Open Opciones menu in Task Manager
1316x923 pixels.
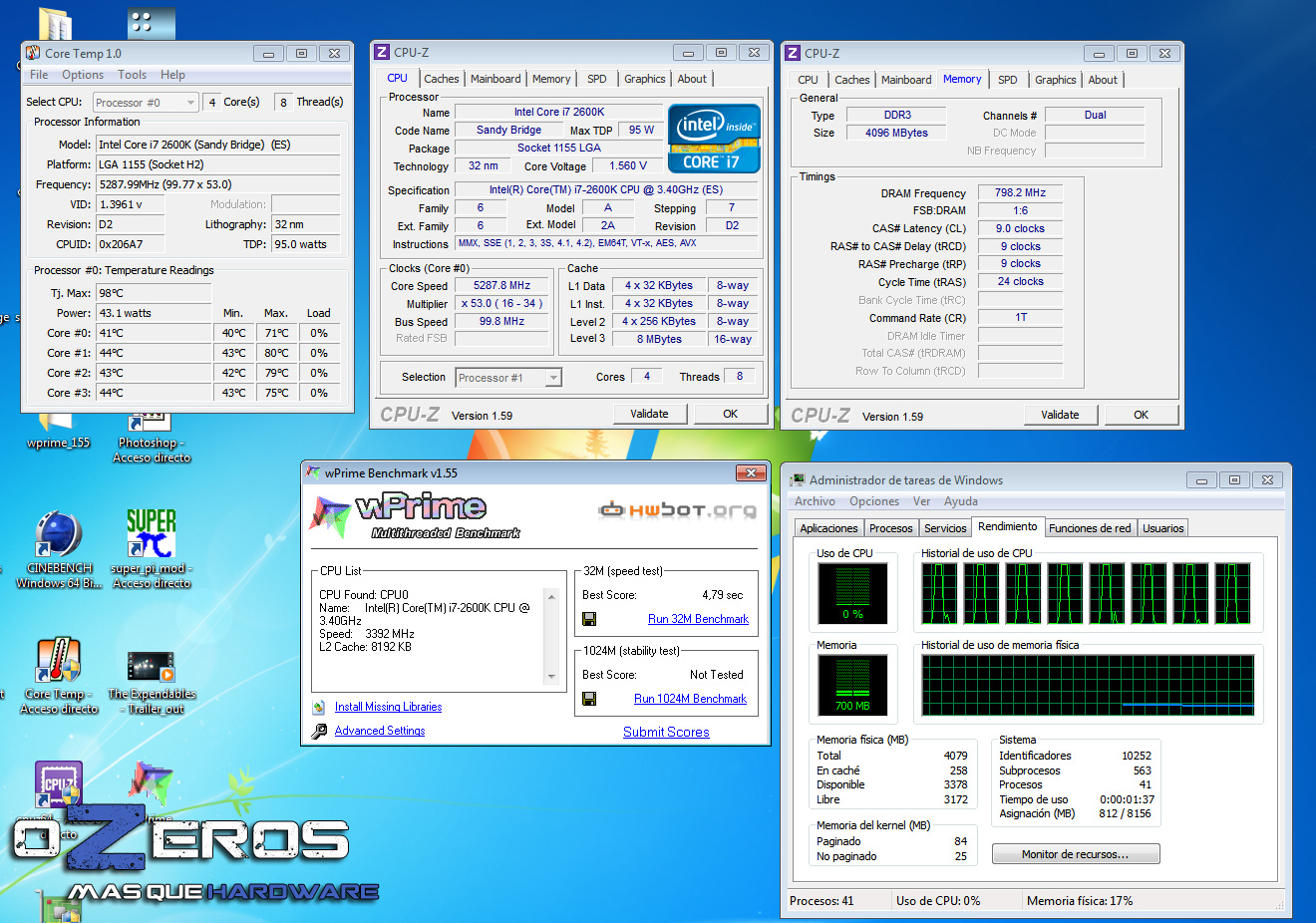tap(874, 501)
